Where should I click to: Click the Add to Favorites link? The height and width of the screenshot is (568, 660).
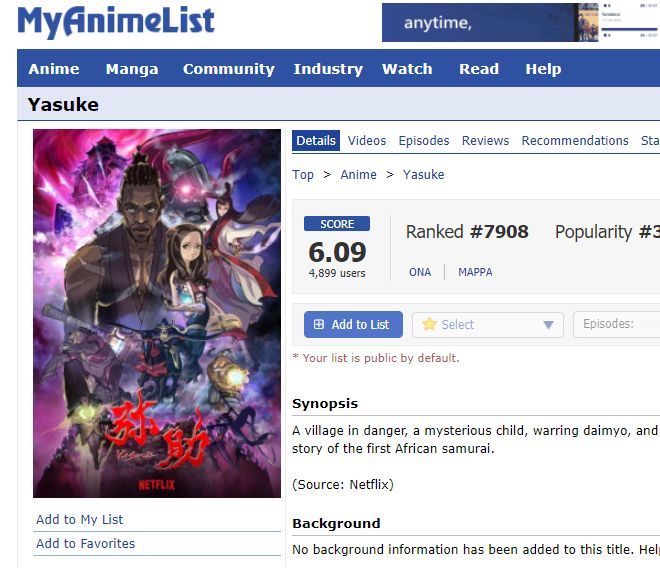(85, 544)
